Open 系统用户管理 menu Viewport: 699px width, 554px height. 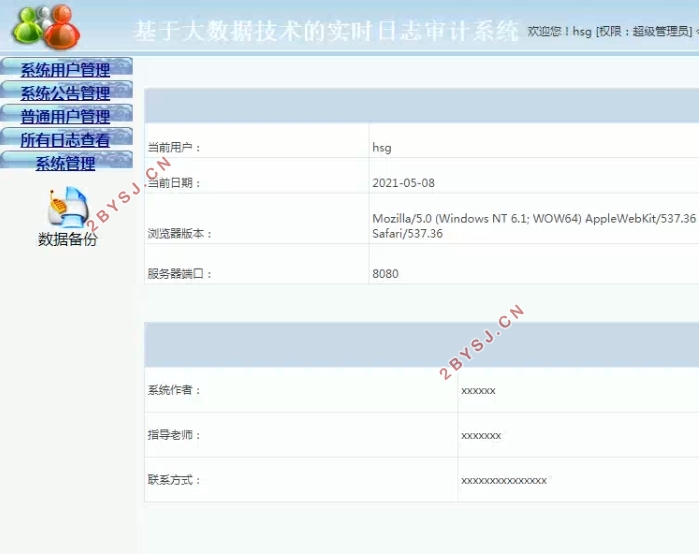pos(66,70)
